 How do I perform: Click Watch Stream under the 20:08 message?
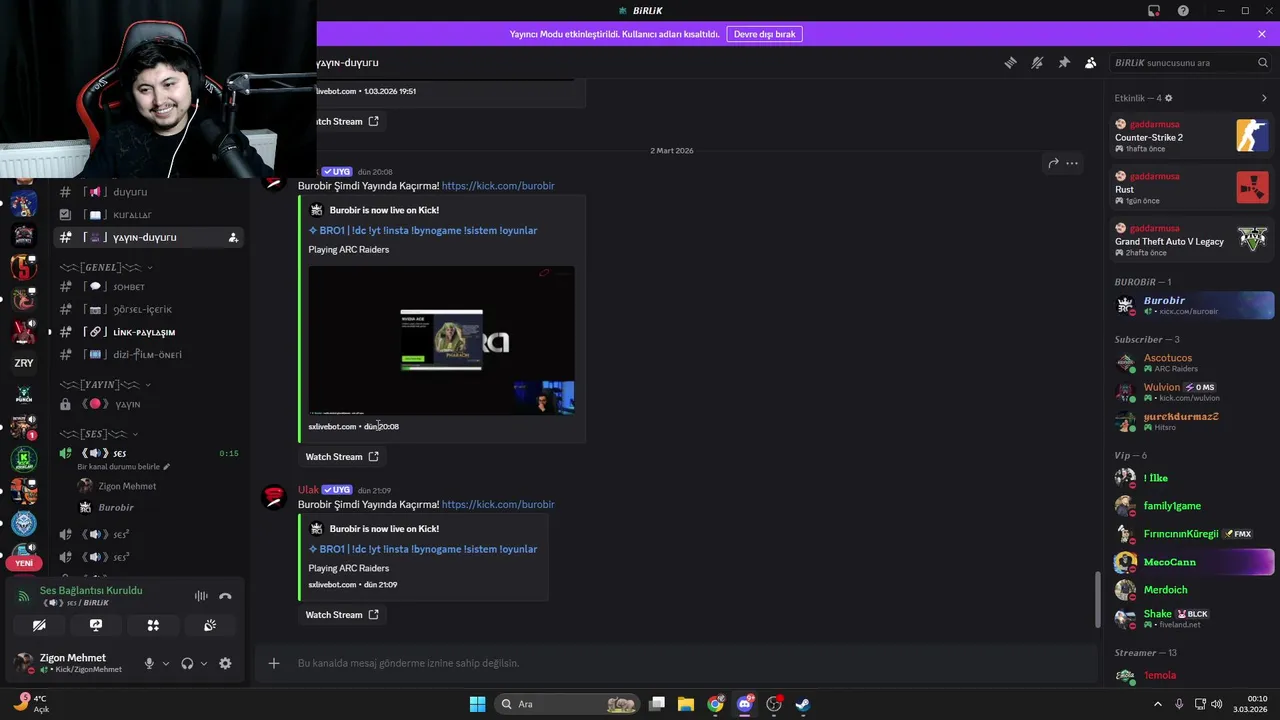342,457
